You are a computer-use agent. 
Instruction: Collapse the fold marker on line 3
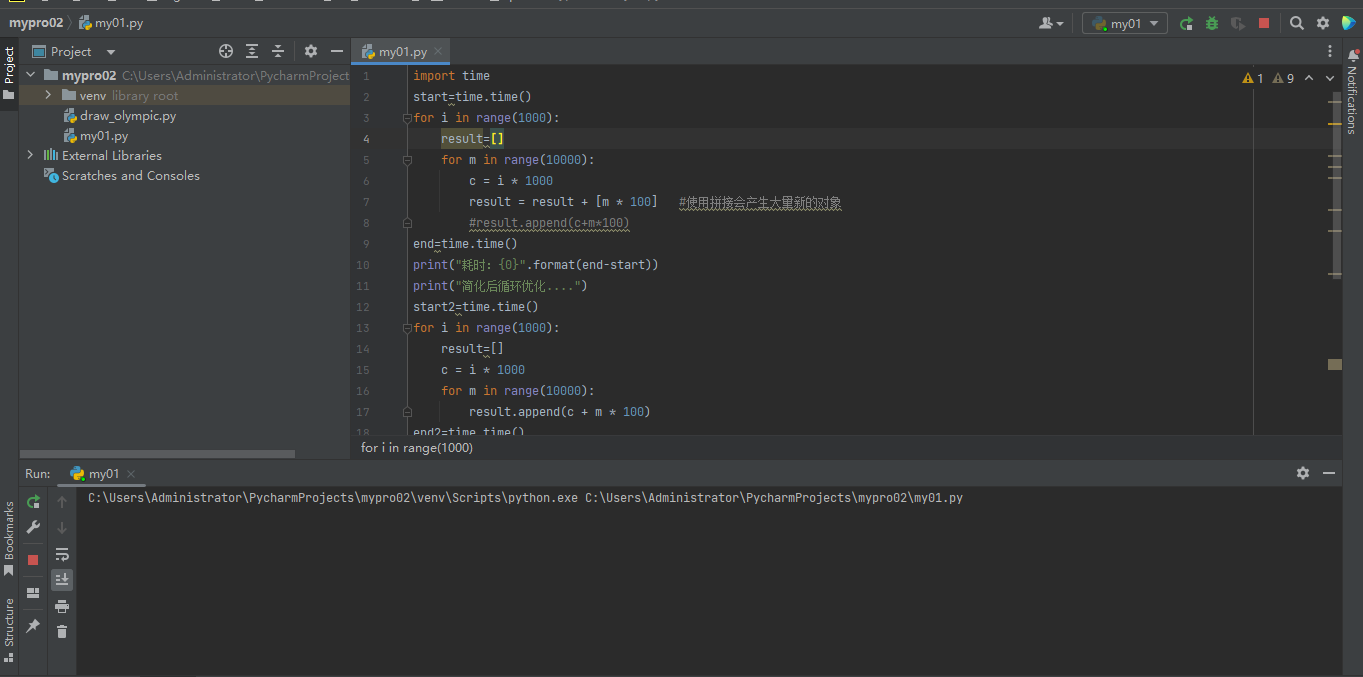(x=406, y=118)
